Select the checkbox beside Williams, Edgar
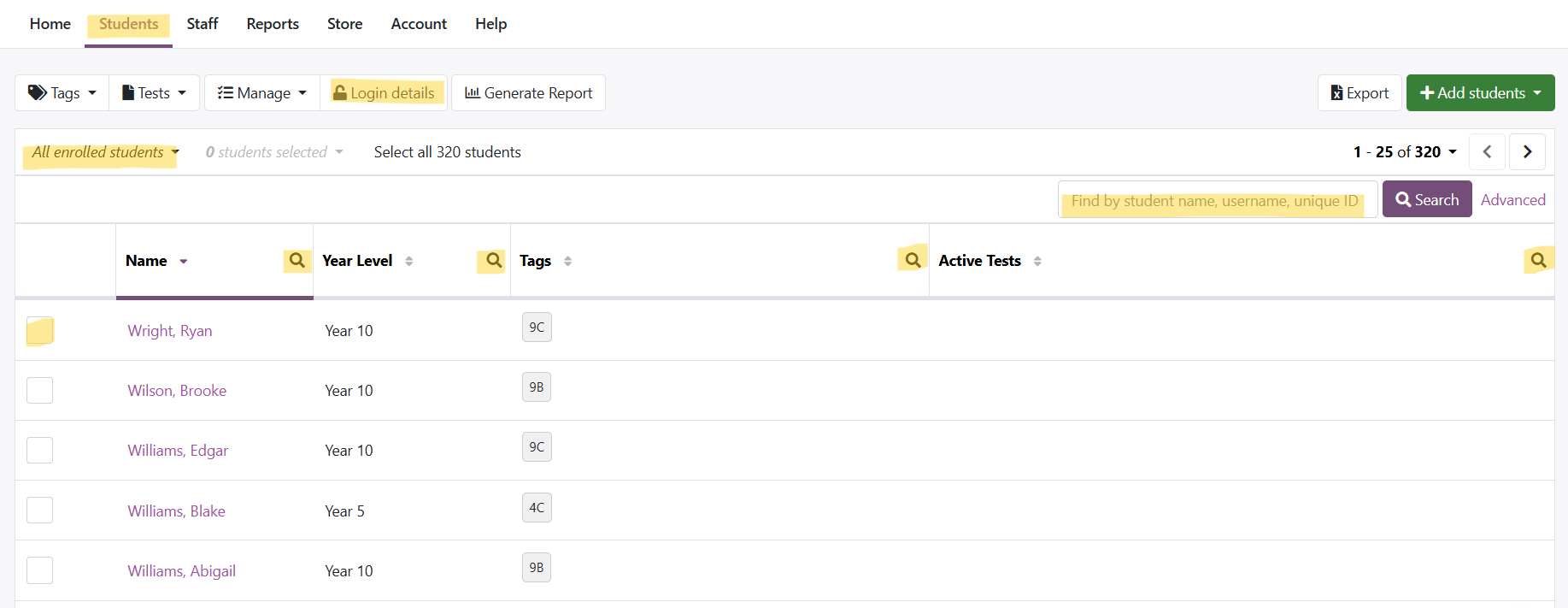This screenshot has height=608, width=1568. coord(40,451)
